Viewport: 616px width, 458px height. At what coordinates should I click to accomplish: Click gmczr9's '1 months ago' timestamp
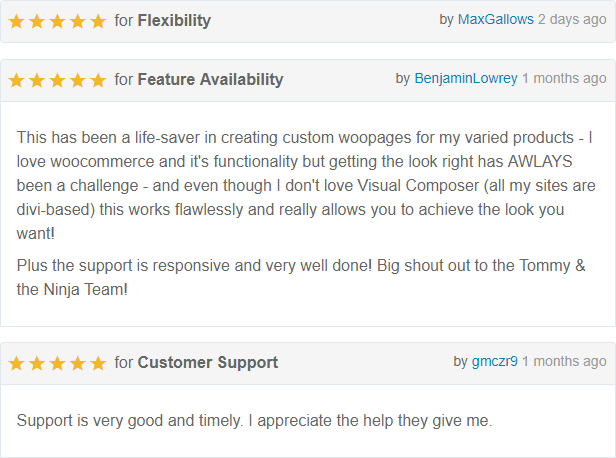[x=564, y=361]
